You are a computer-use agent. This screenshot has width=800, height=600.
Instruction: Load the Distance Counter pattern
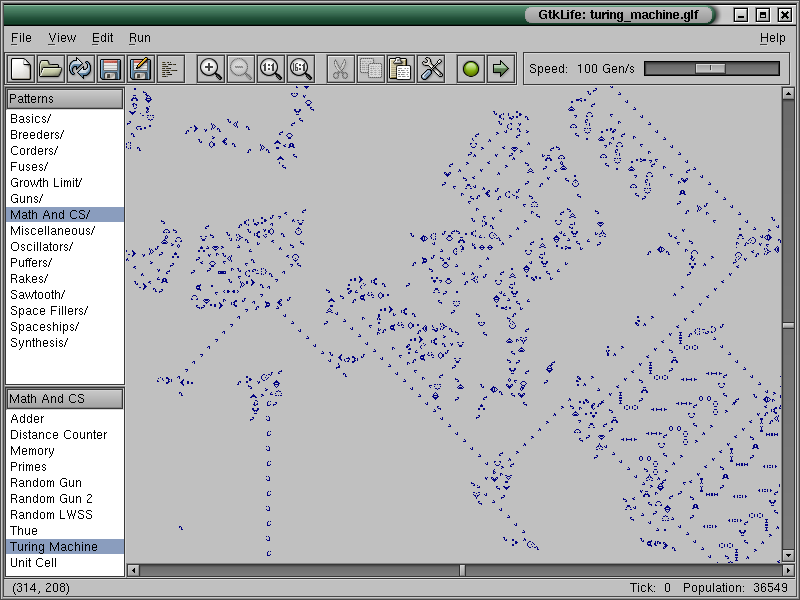[58, 435]
